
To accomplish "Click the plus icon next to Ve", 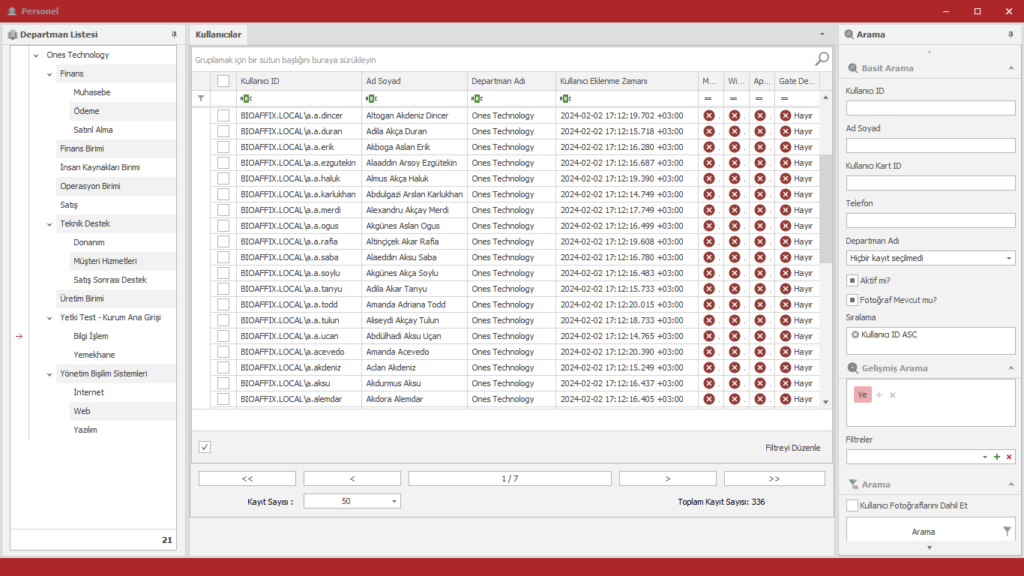I will tap(879, 394).
